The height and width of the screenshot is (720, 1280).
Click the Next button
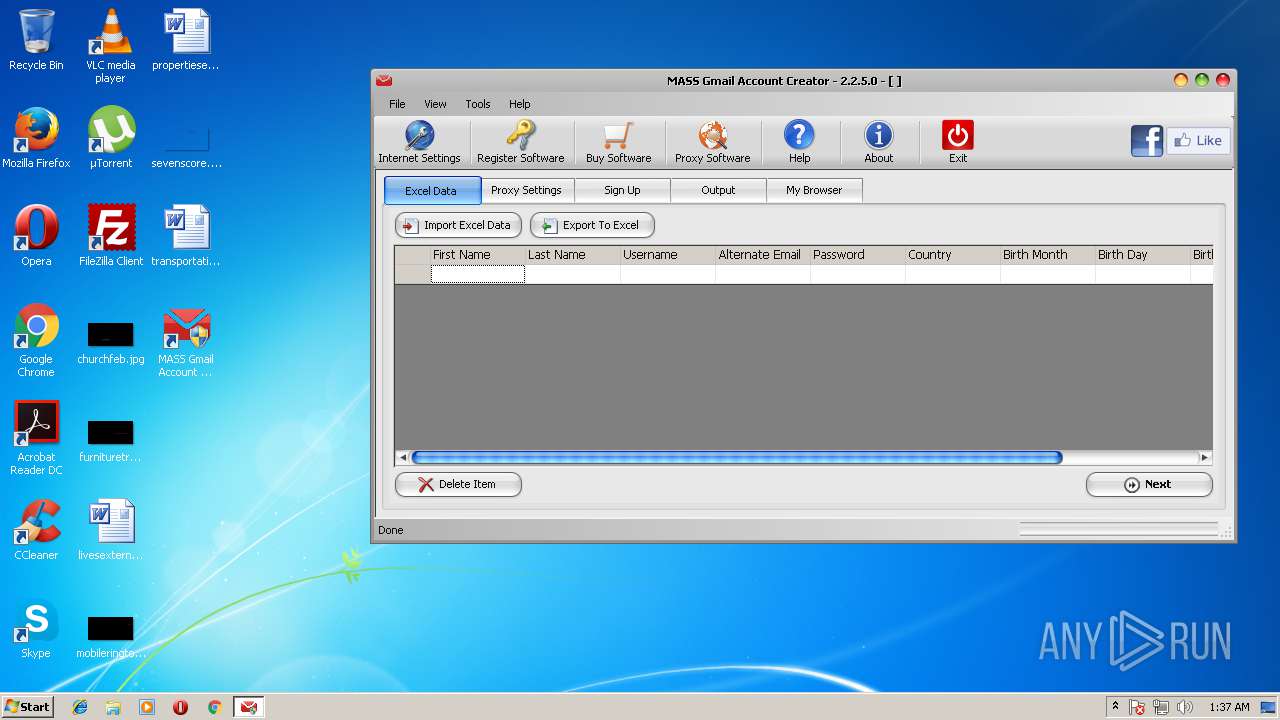[x=1149, y=484]
